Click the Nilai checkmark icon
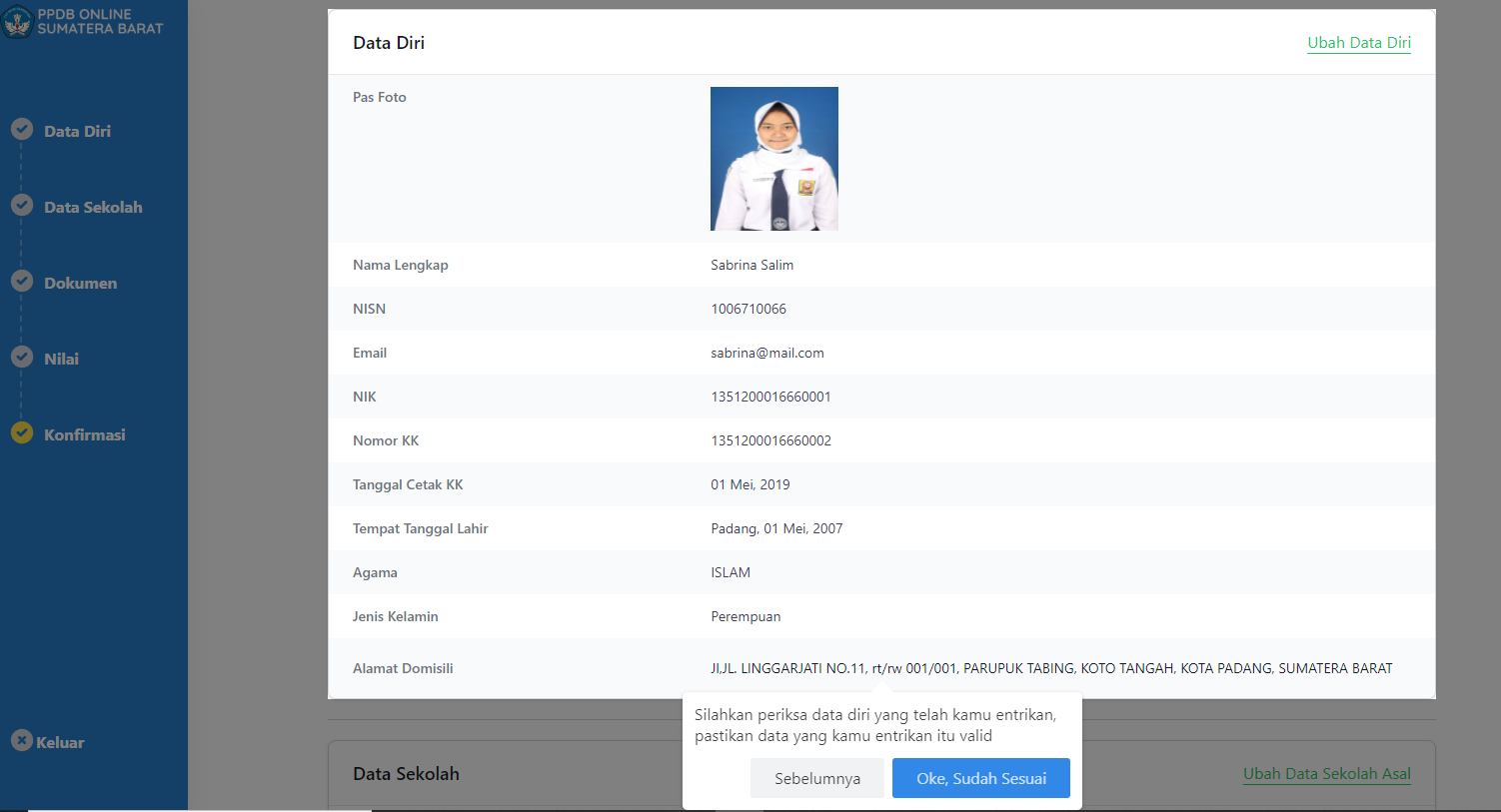The height and width of the screenshot is (812, 1501). (22, 357)
